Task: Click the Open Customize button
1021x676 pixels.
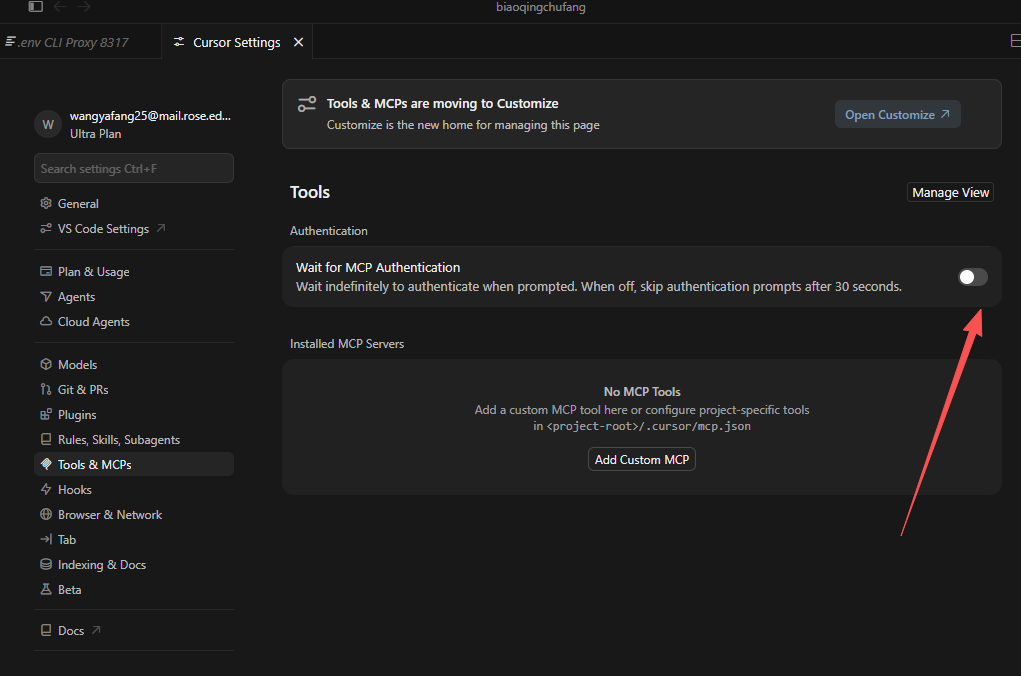Action: point(897,115)
